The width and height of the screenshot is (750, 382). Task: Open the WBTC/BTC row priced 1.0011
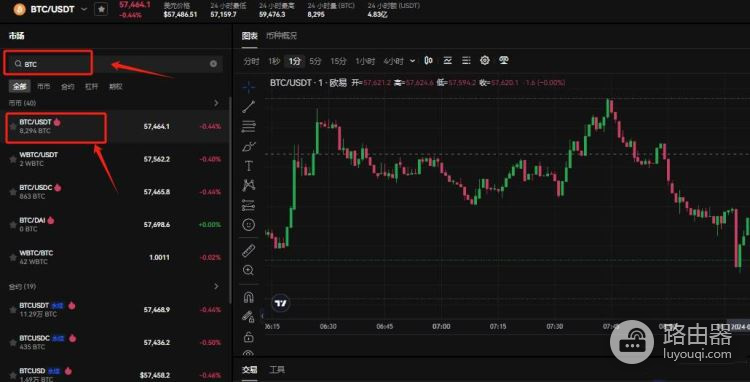point(115,257)
